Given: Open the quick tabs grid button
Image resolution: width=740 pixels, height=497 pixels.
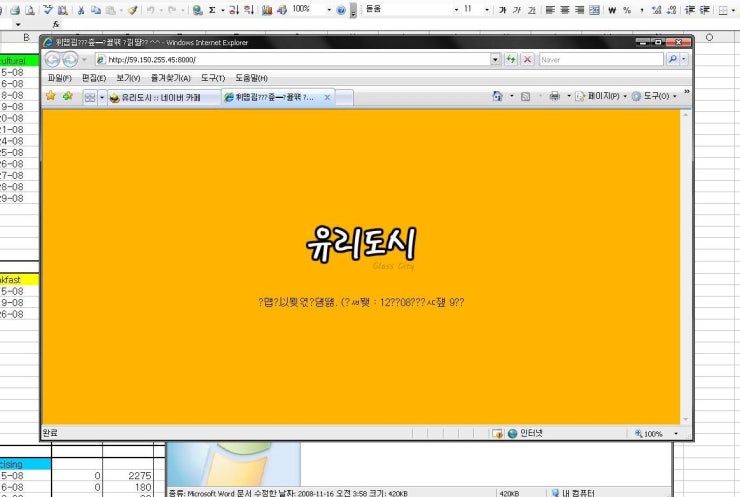Looking at the screenshot, I should (89, 97).
